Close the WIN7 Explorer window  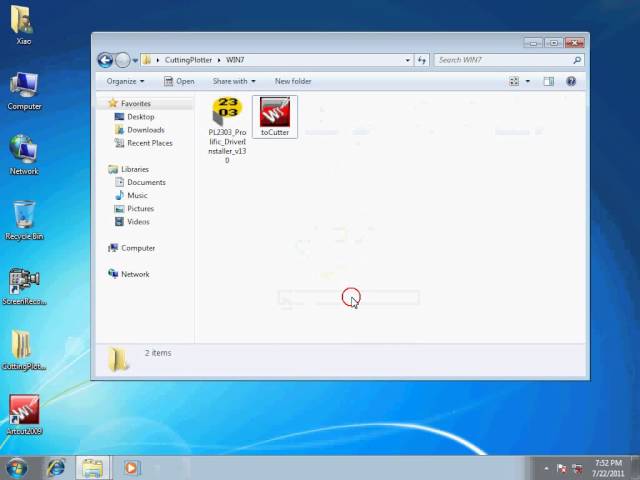click(574, 43)
